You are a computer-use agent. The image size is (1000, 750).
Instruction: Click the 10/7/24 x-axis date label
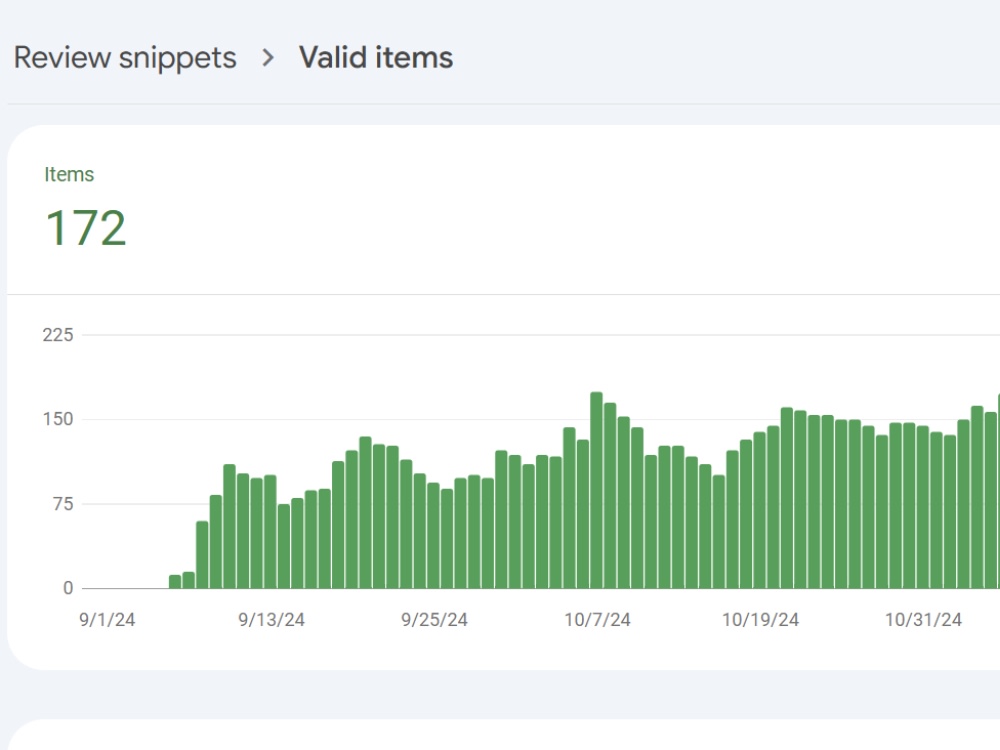click(x=597, y=619)
